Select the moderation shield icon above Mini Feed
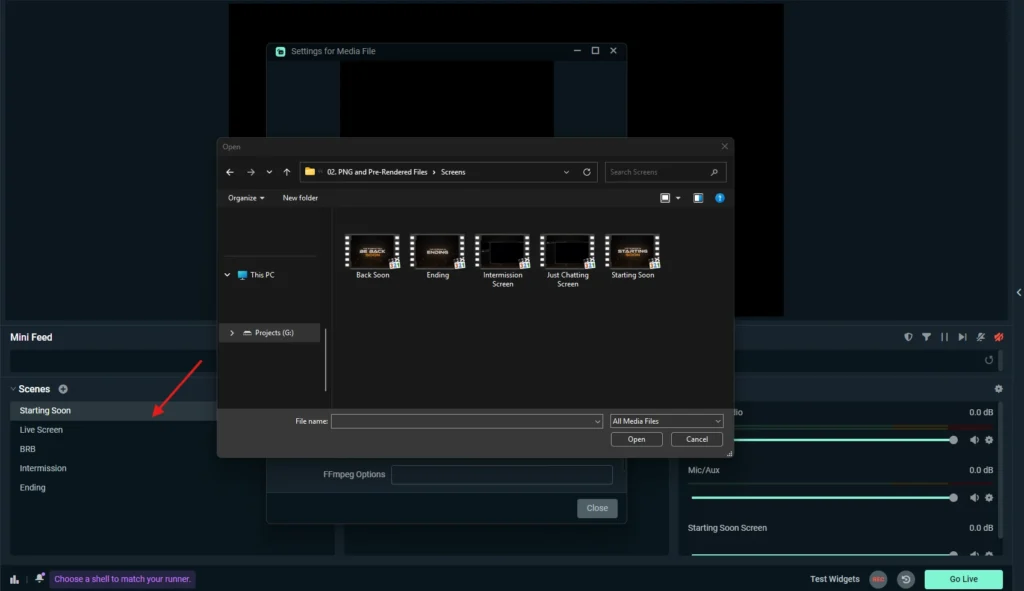The width and height of the screenshot is (1024, 591). click(x=909, y=337)
